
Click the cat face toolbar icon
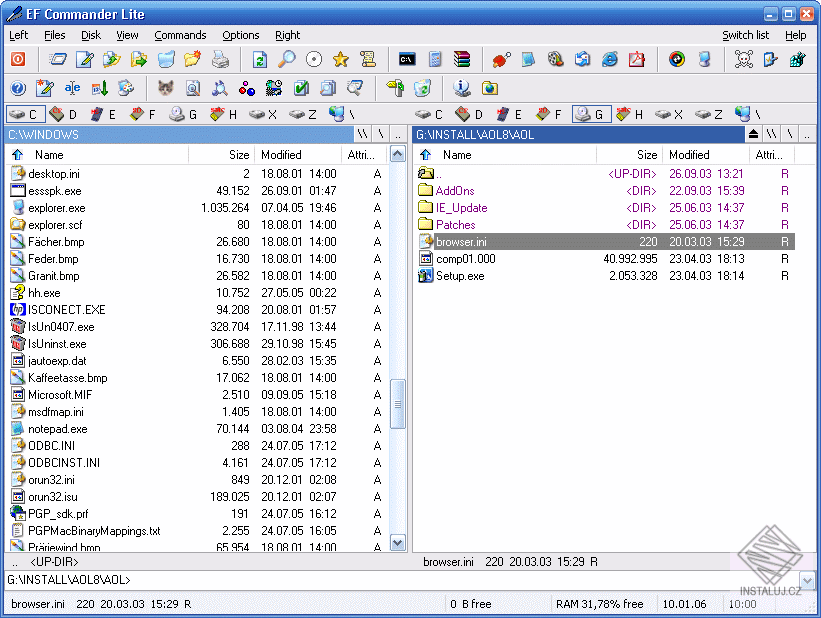[165, 88]
